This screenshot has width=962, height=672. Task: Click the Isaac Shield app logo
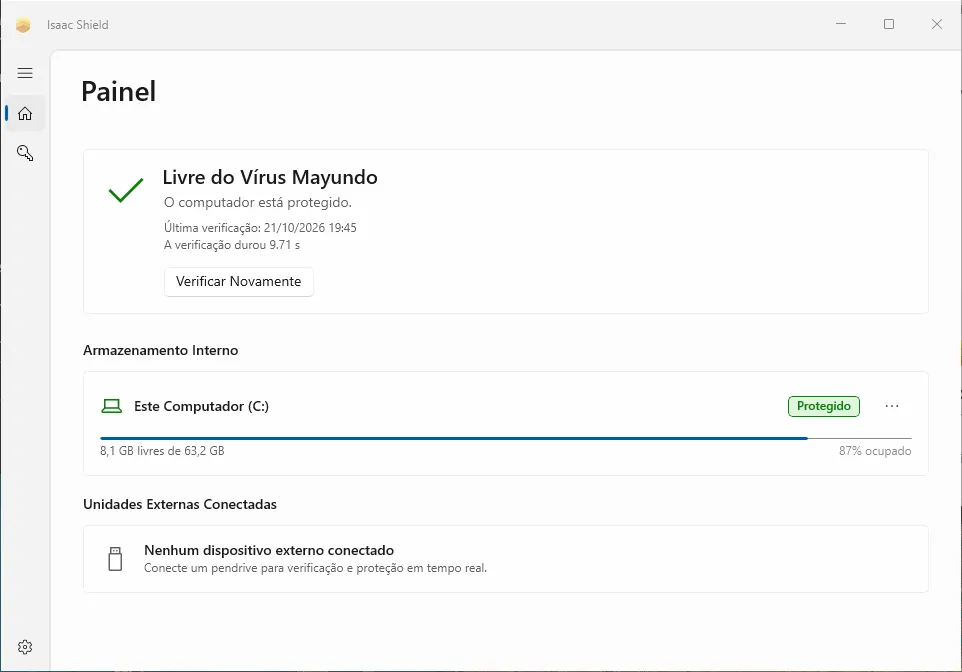(23, 25)
